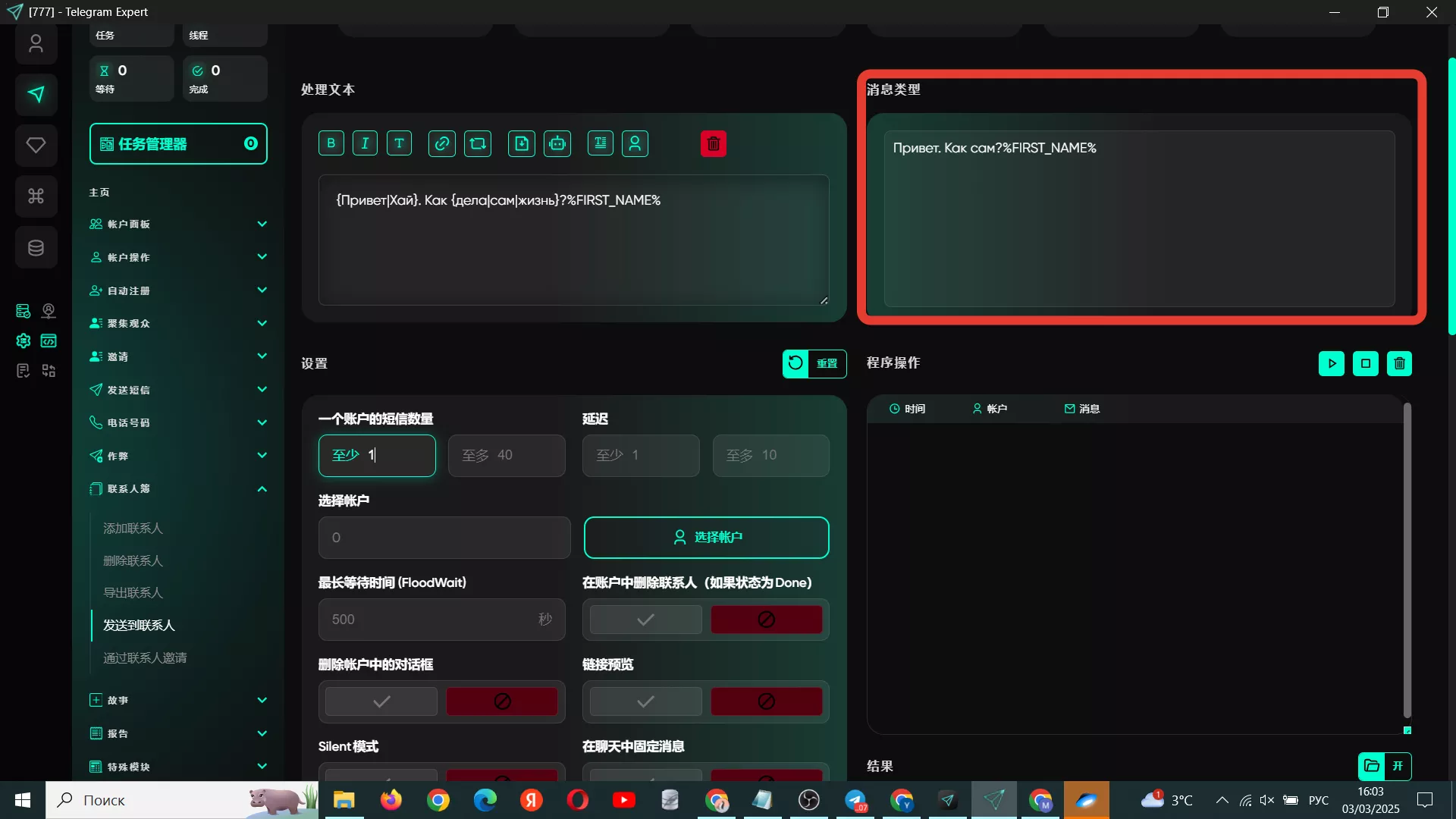Click the 开 button next to results
This screenshot has width=1456, height=819.
point(1398,766)
